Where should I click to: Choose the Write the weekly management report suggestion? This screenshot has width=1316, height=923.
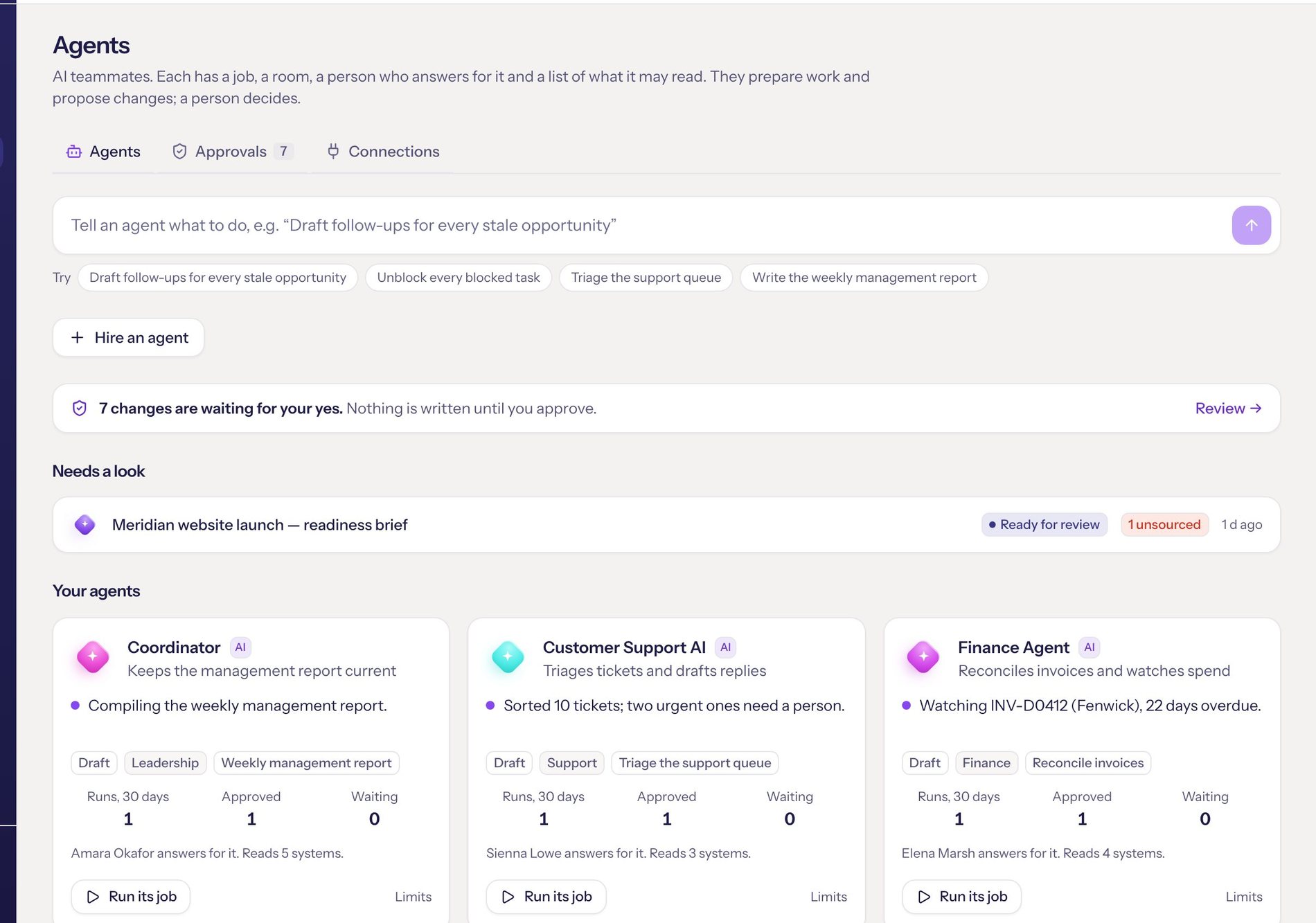864,278
